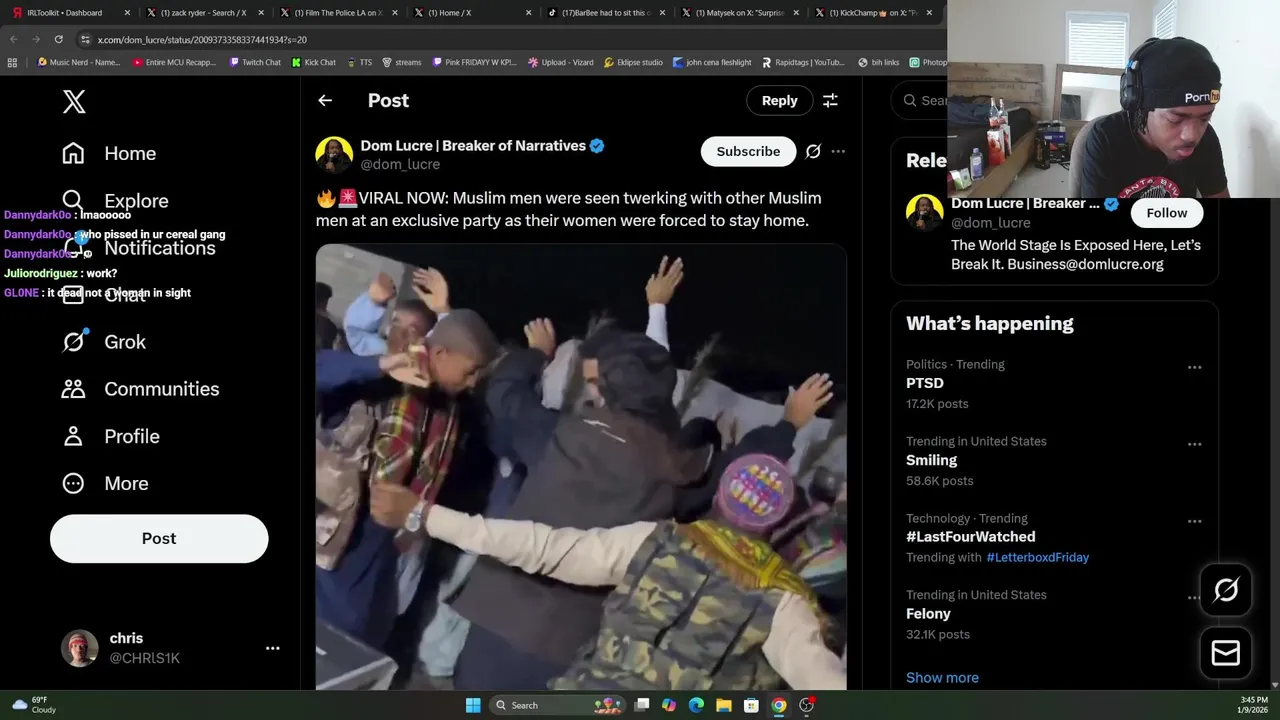This screenshot has height=720, width=1280.
Task: Open the Windows Start menu
Action: click(x=473, y=705)
